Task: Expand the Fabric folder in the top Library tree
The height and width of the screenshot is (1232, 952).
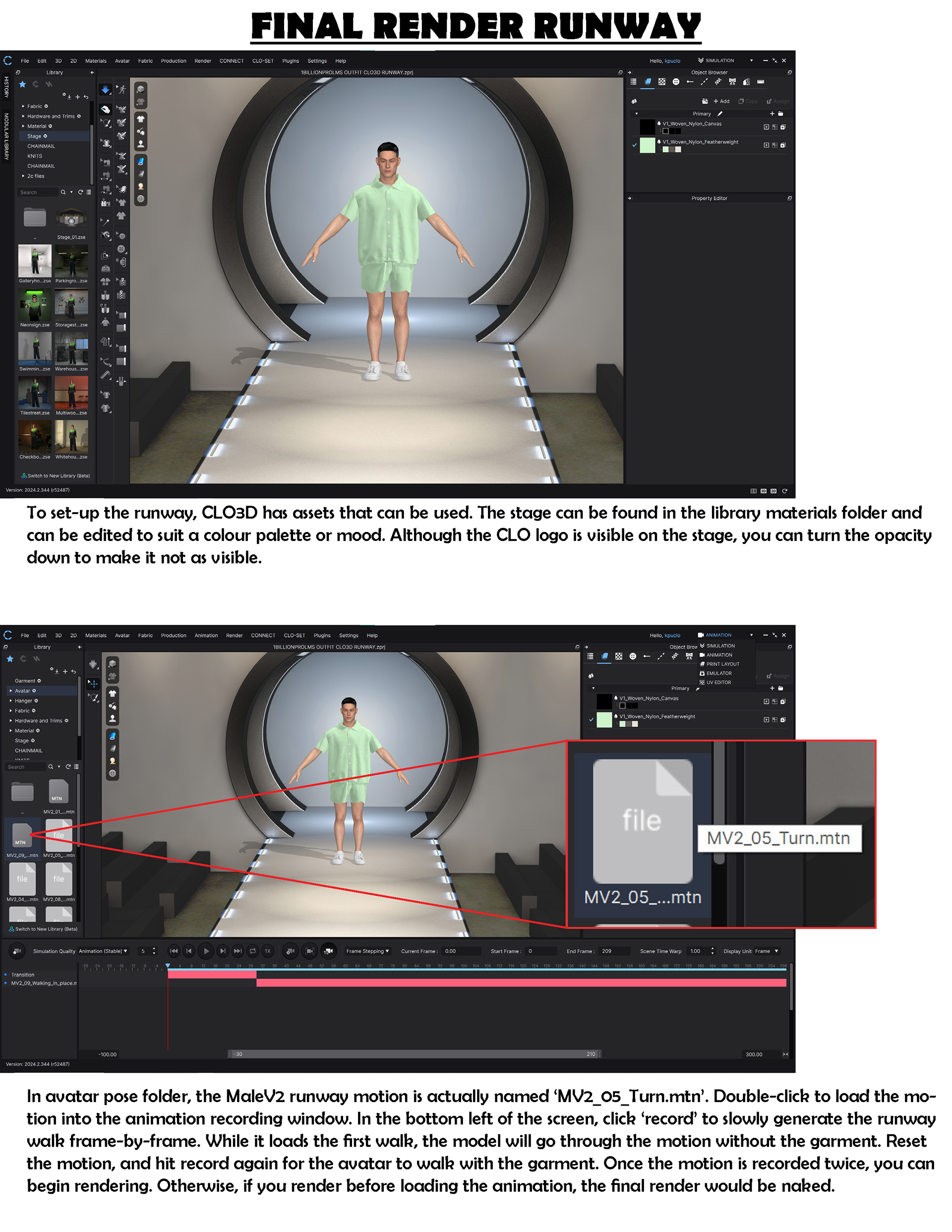Action: tap(23, 106)
